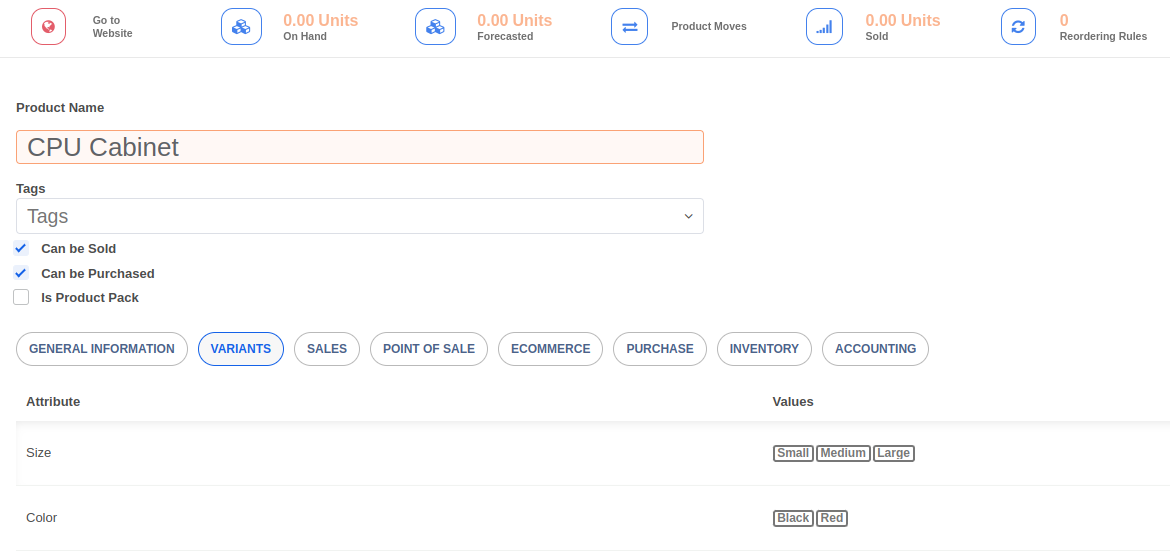This screenshot has width=1170, height=556.
Task: Toggle the Can be Purchased checkbox
Action: [x=21, y=273]
